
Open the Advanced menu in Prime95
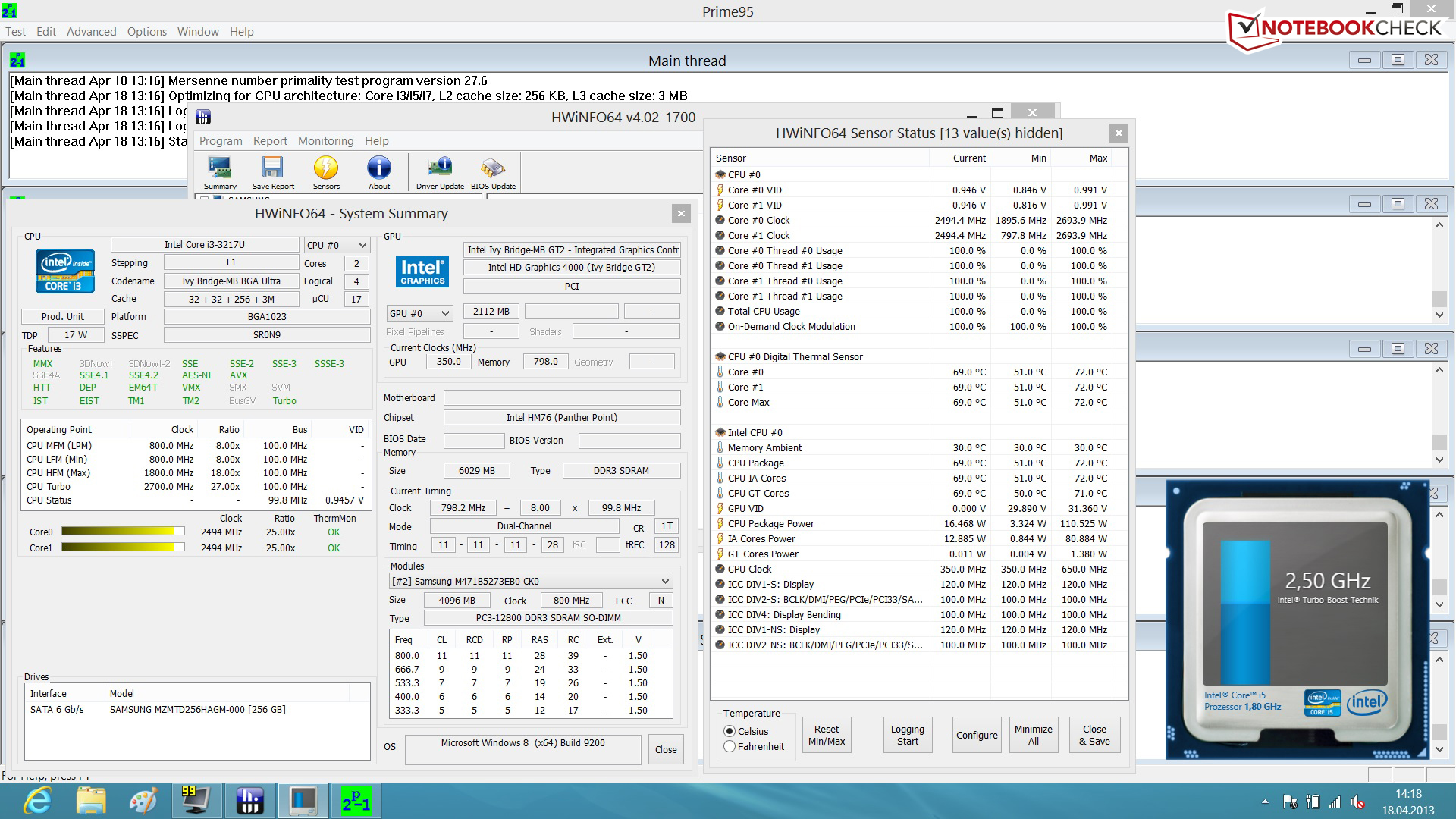pos(91,32)
